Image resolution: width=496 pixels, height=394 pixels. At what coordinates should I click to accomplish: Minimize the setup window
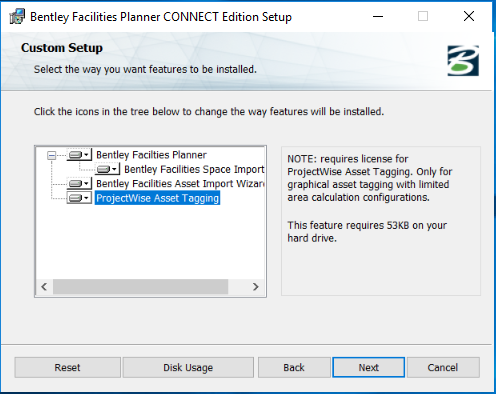tap(378, 16)
